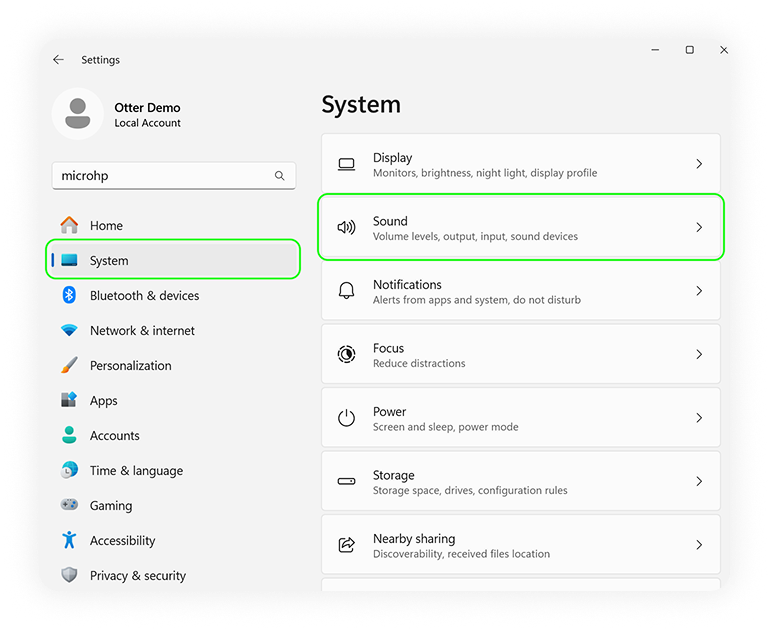Open Accounts in the sidebar
Image resolution: width=769 pixels, height=630 pixels.
[x=114, y=436]
